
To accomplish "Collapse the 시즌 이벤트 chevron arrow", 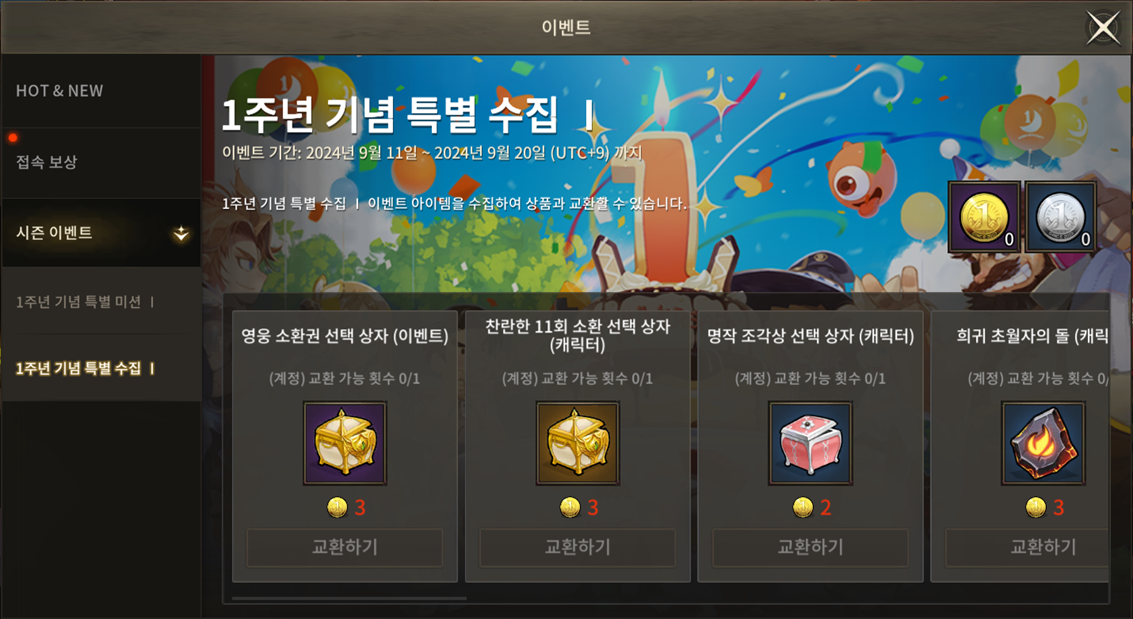I will (x=181, y=233).
